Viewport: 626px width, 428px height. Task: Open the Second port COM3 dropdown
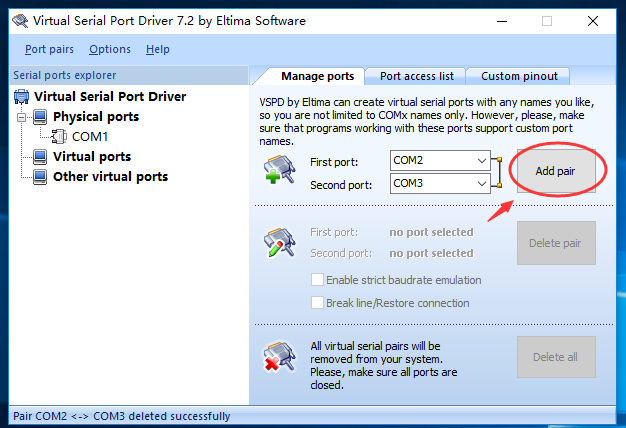pyautogui.click(x=482, y=184)
